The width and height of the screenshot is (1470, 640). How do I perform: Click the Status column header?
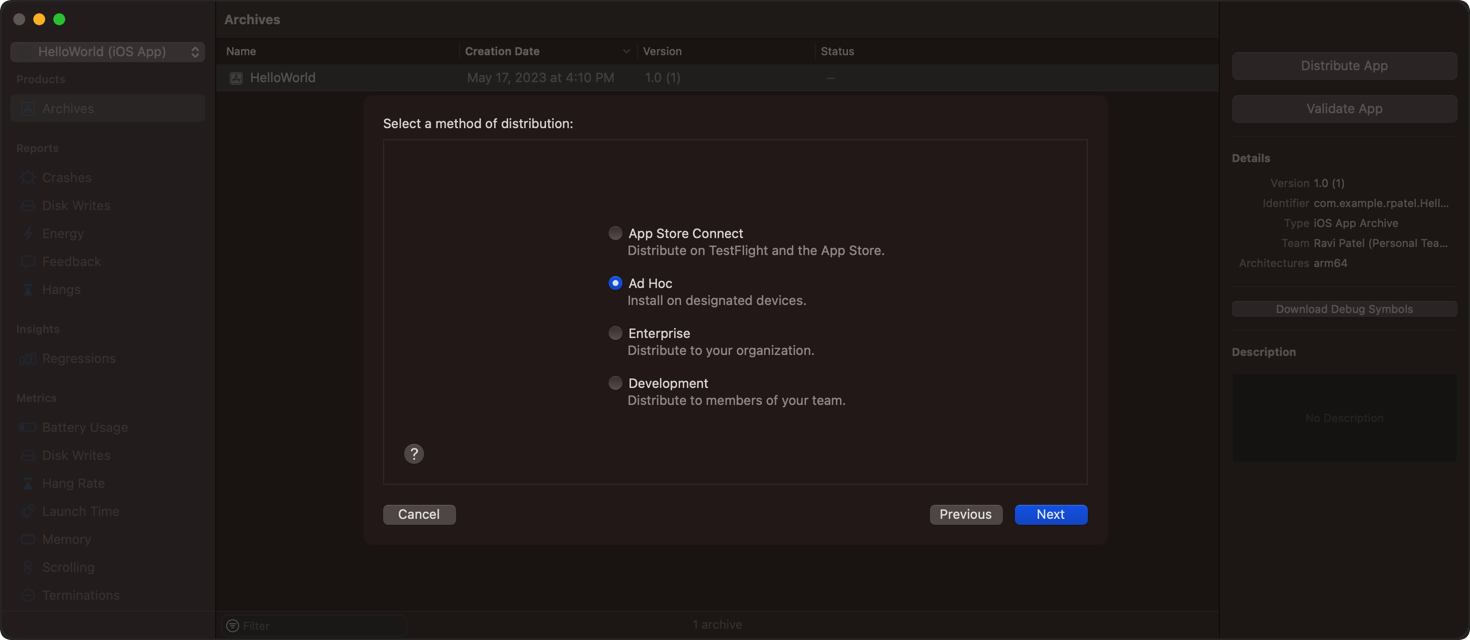pos(838,51)
